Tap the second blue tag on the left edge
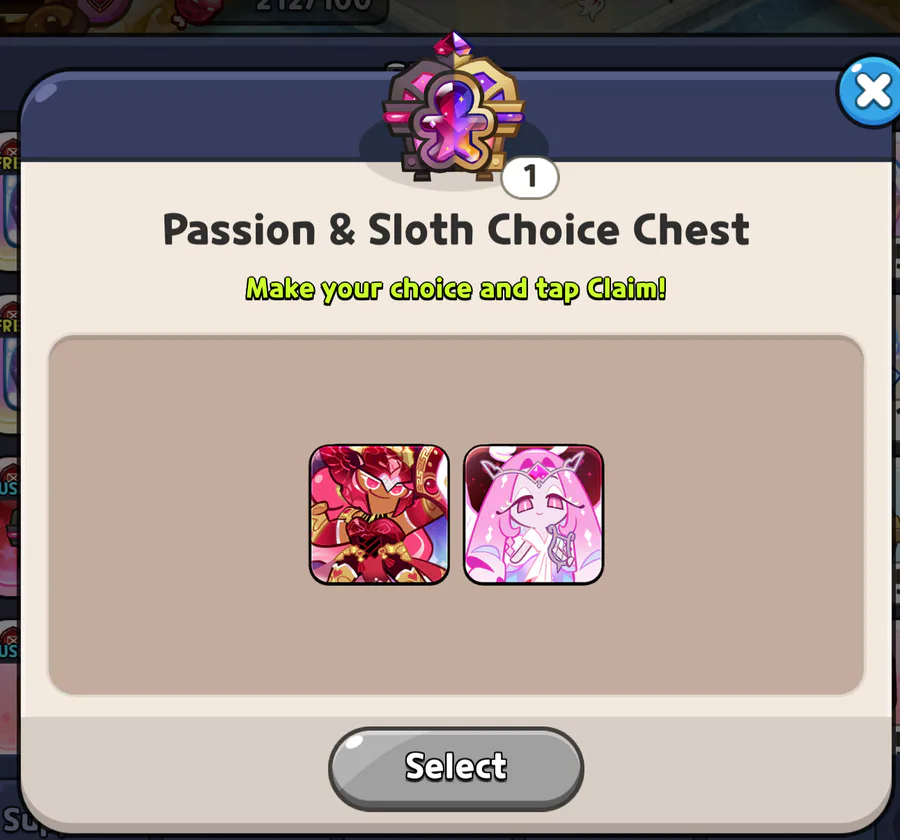 coord(9,650)
